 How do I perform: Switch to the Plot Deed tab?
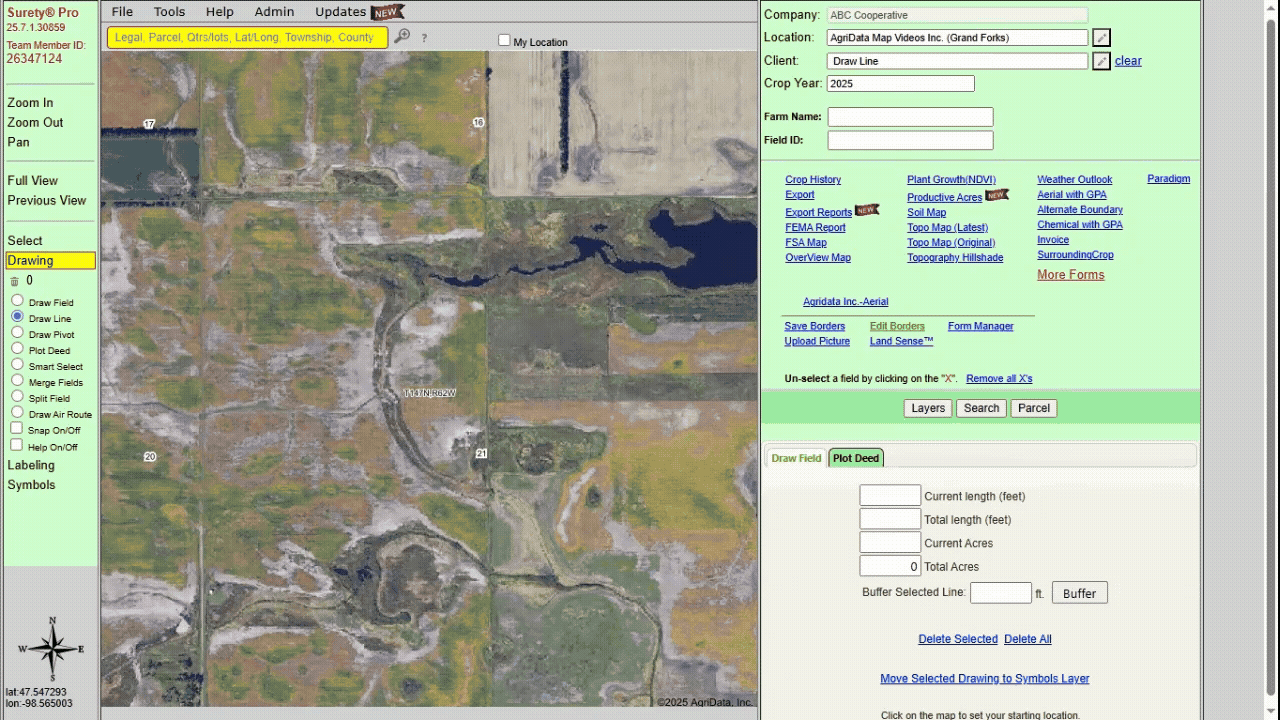pyautogui.click(x=855, y=458)
